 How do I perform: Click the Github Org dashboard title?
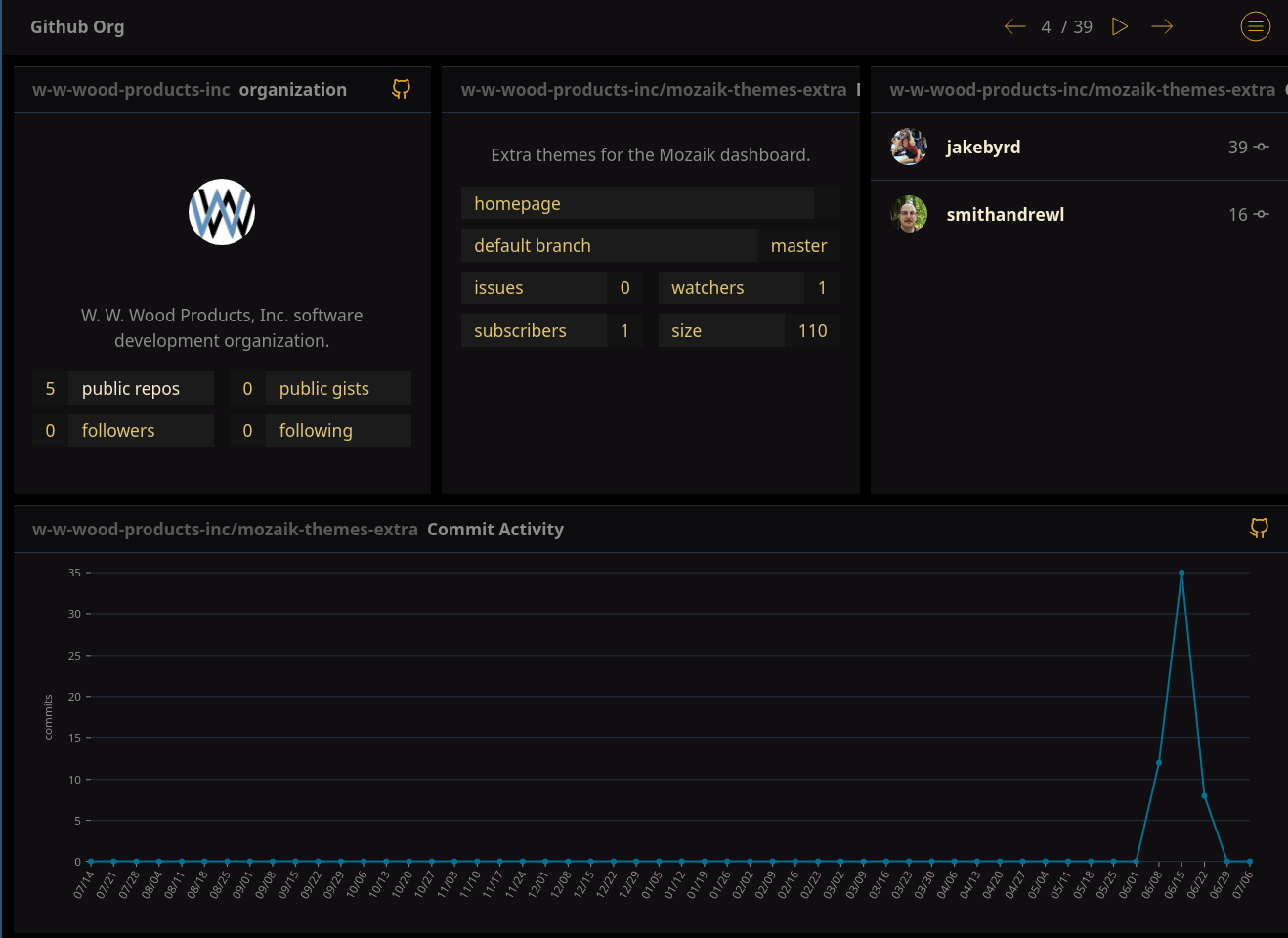(x=77, y=26)
